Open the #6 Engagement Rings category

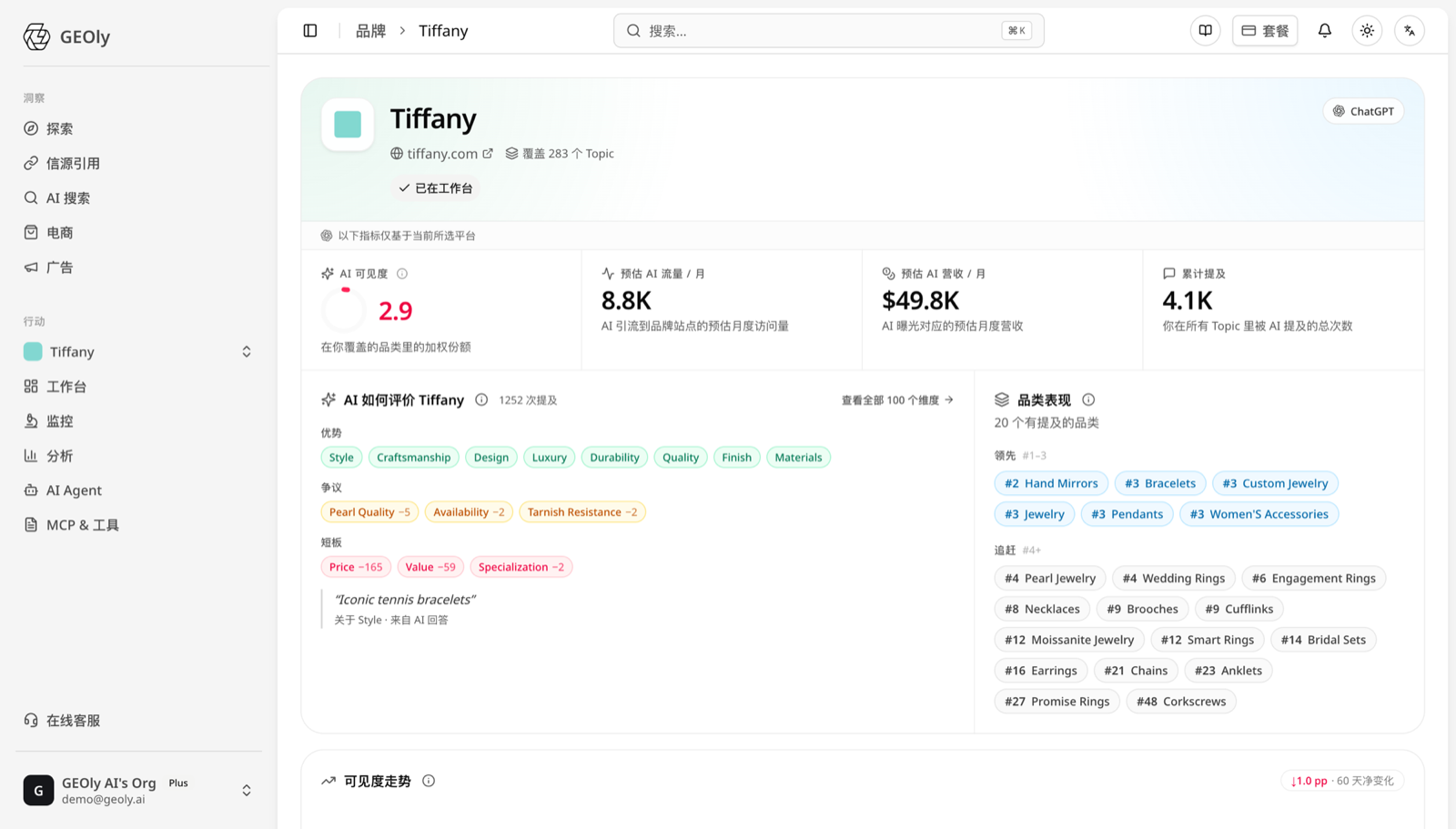(1314, 578)
